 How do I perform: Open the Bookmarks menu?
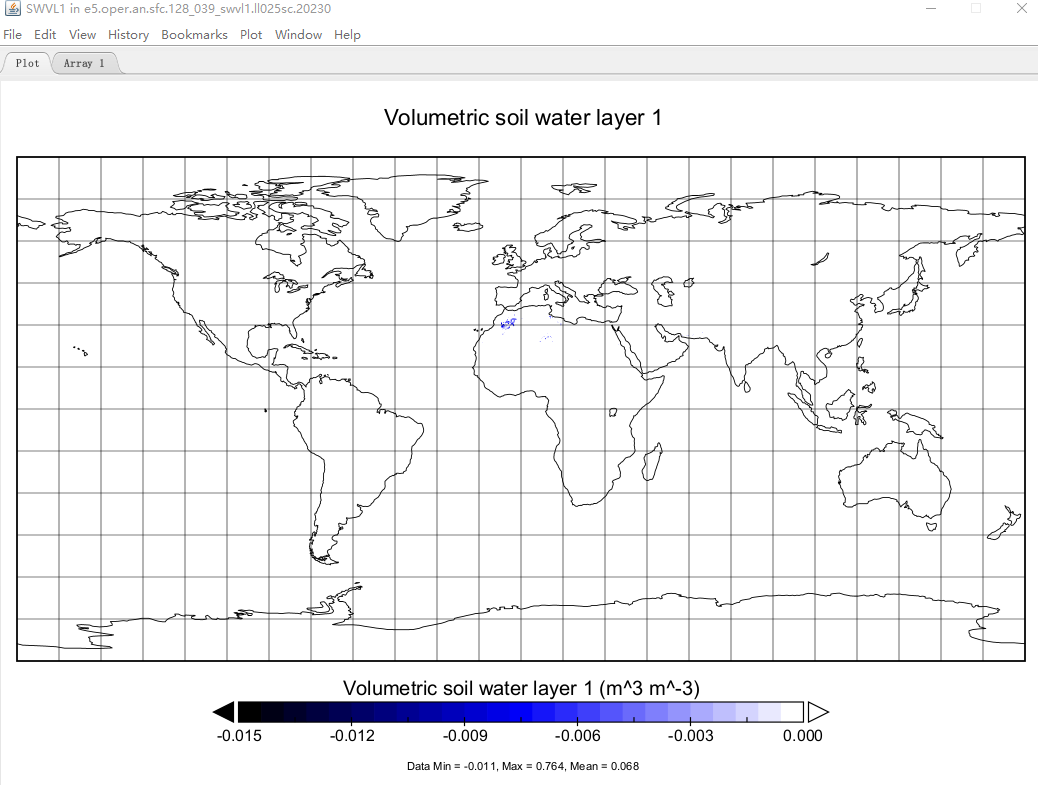[194, 34]
